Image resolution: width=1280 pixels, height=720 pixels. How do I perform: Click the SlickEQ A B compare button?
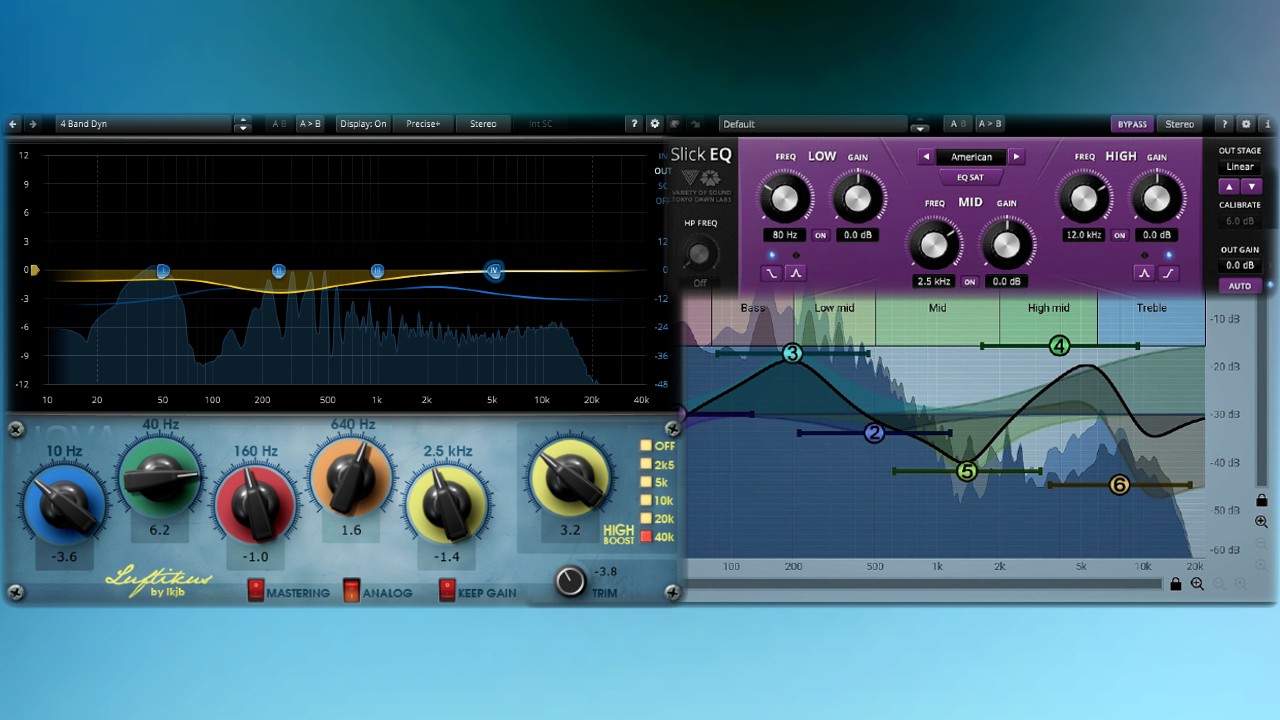[958, 124]
